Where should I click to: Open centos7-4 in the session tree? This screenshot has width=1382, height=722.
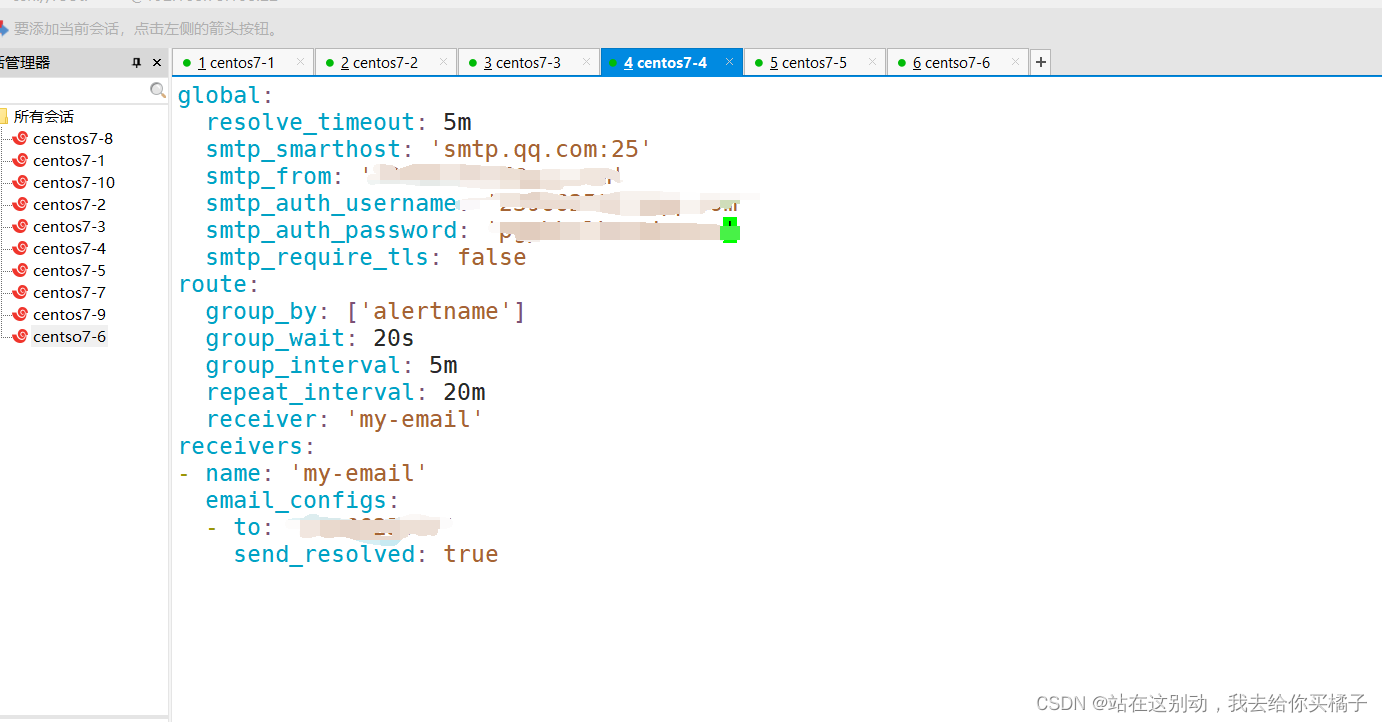[69, 249]
